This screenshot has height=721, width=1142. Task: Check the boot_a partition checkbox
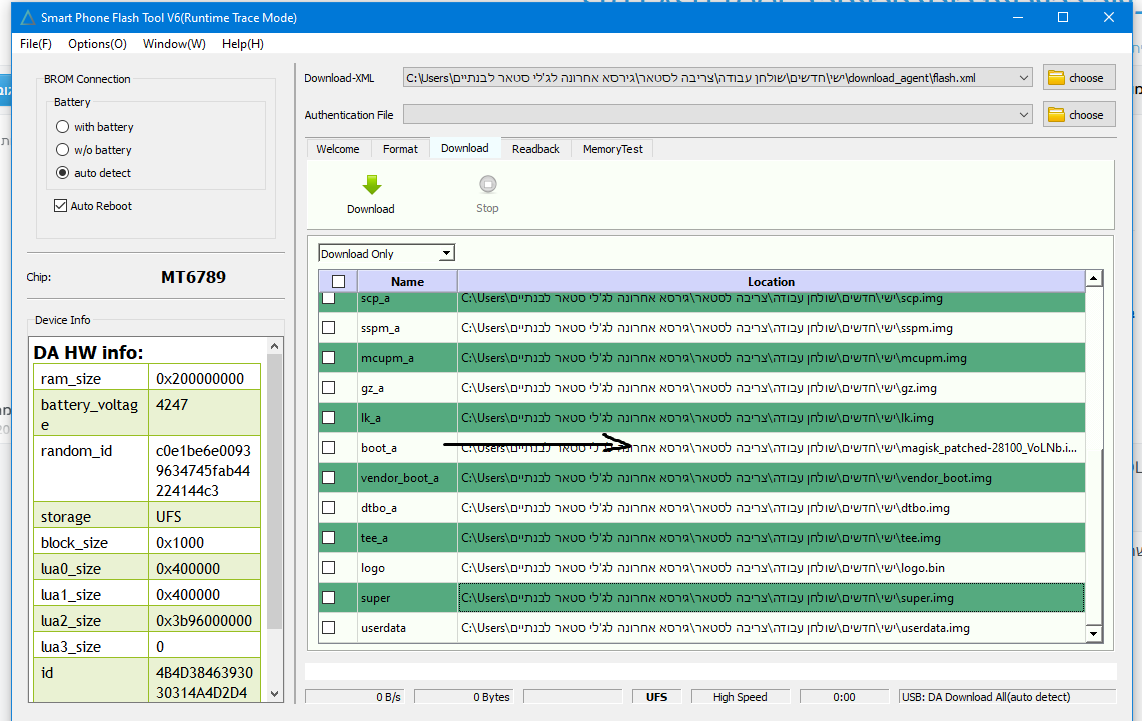pos(328,448)
